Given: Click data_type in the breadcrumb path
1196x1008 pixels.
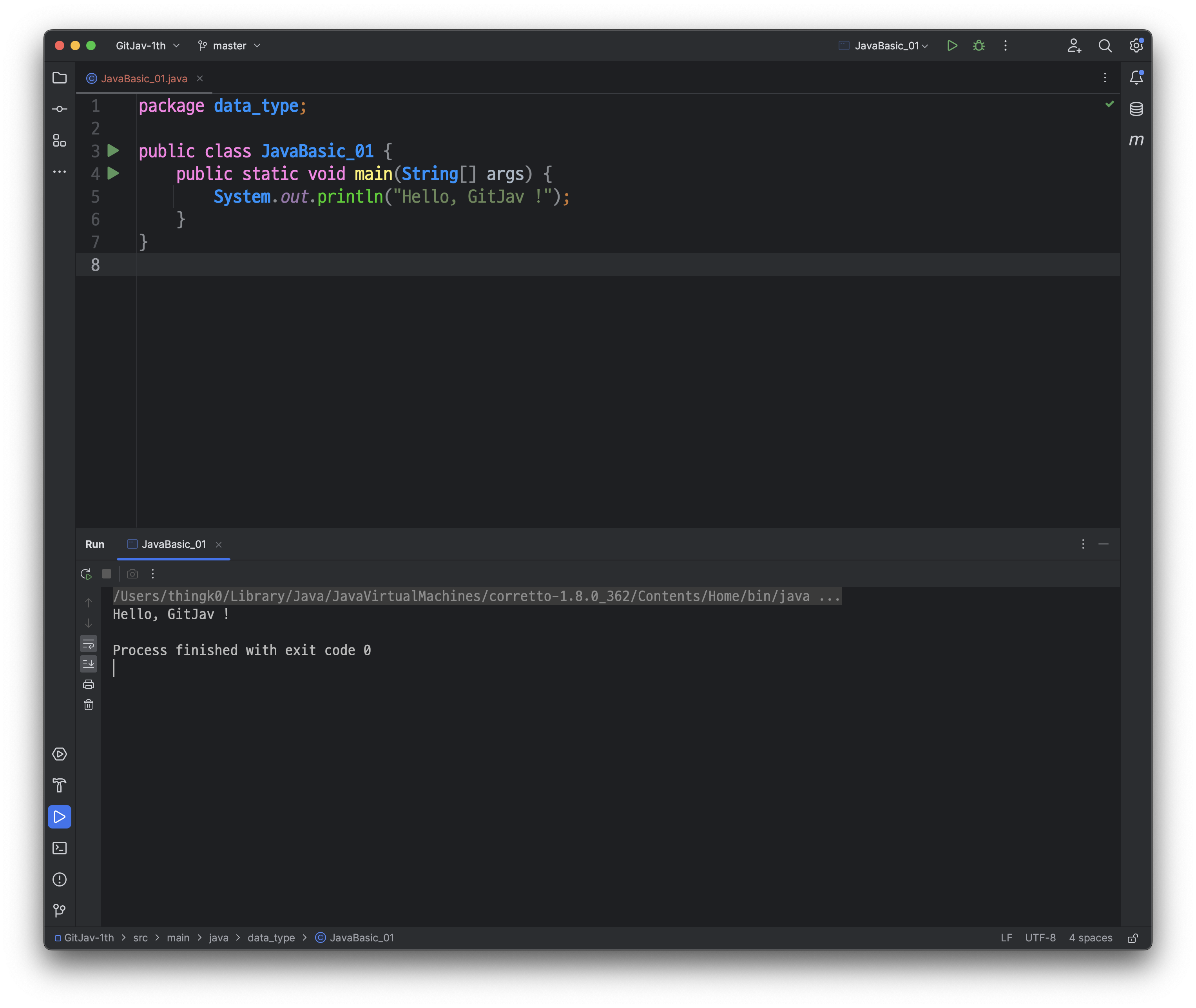Looking at the screenshot, I should click(x=271, y=938).
